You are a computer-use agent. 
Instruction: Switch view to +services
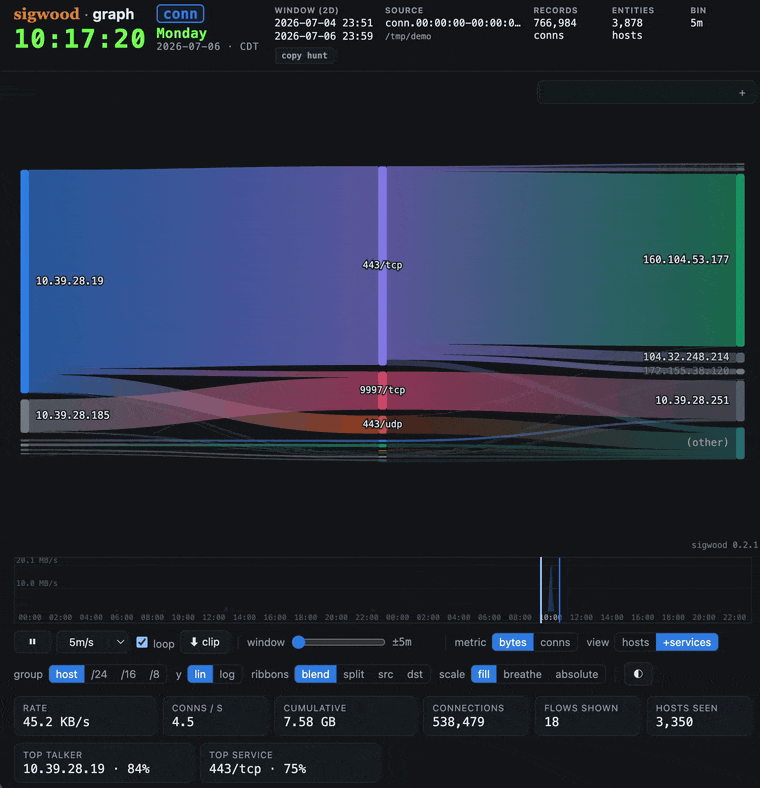coord(687,642)
